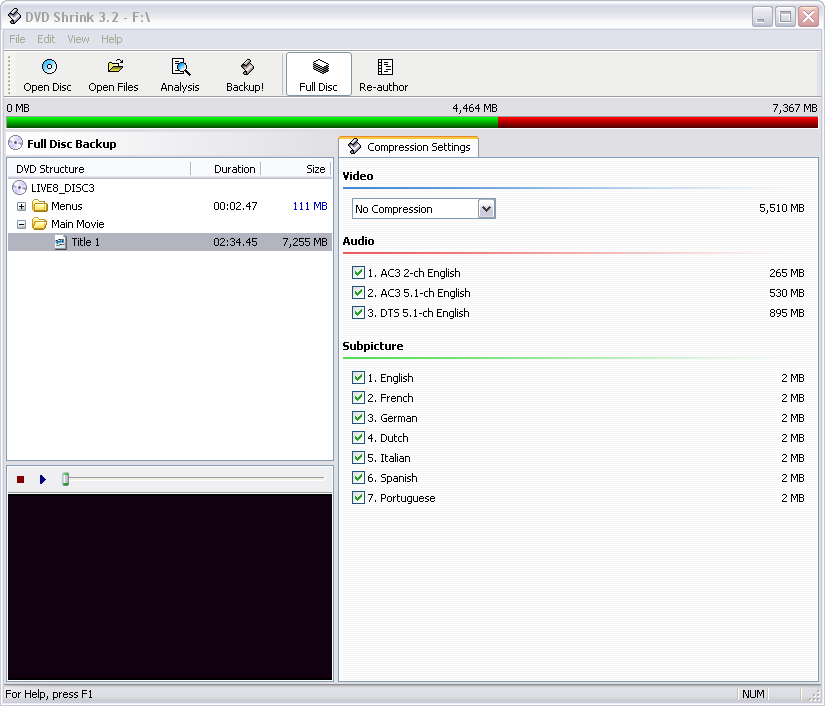Select LIVE8_DISC3 root label
Viewport: 825px width, 706px height.
[x=63, y=188]
